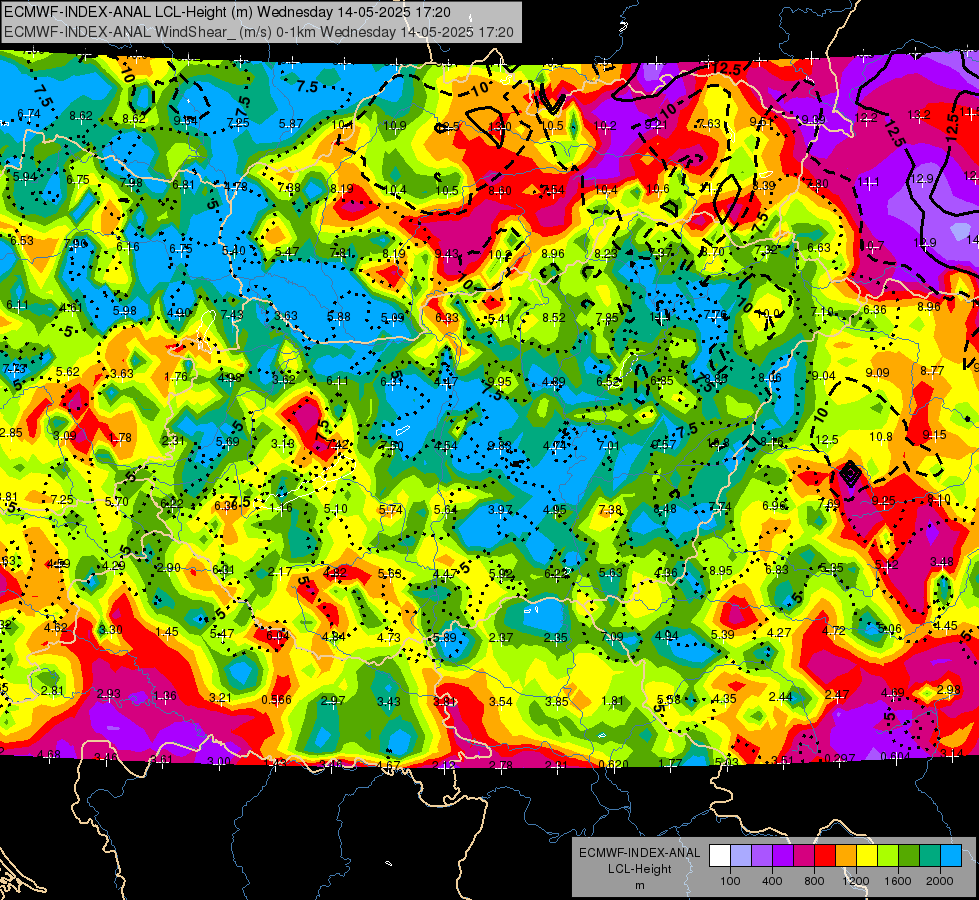979x900 pixels.
Task: Click the orange legend swatch
Action: coord(846,856)
